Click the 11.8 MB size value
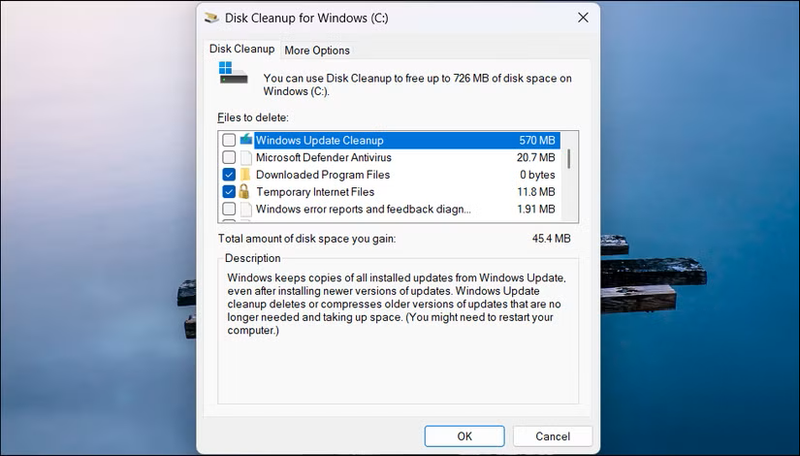 click(536, 192)
